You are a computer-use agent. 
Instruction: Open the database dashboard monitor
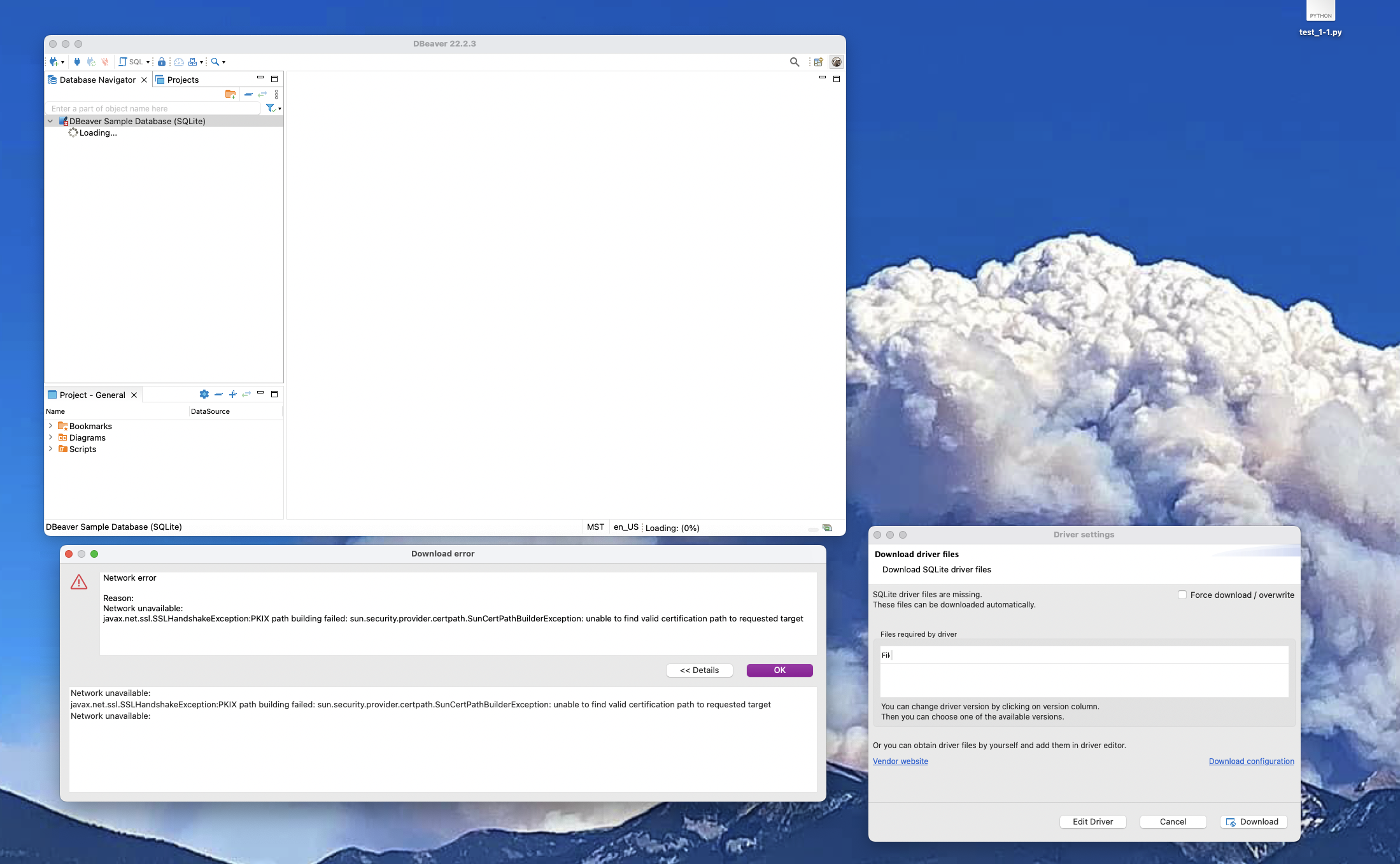(179, 61)
